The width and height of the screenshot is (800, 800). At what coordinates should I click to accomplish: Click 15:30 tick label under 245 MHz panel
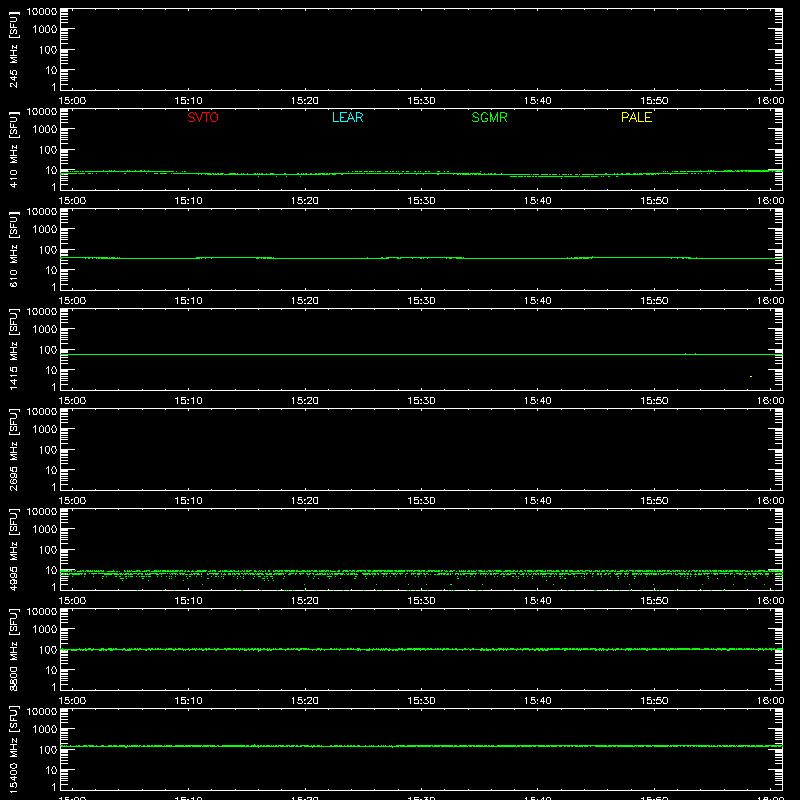tap(421, 101)
